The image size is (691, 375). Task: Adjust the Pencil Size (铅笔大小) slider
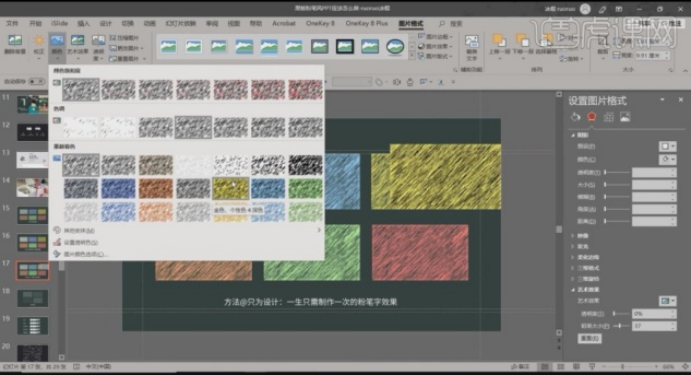point(620,326)
